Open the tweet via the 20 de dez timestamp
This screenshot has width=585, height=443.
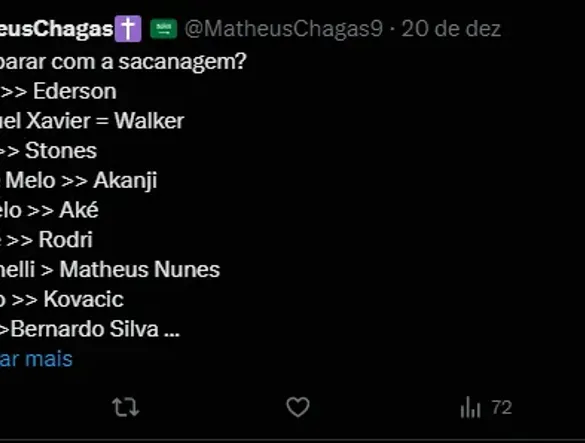tap(451, 29)
